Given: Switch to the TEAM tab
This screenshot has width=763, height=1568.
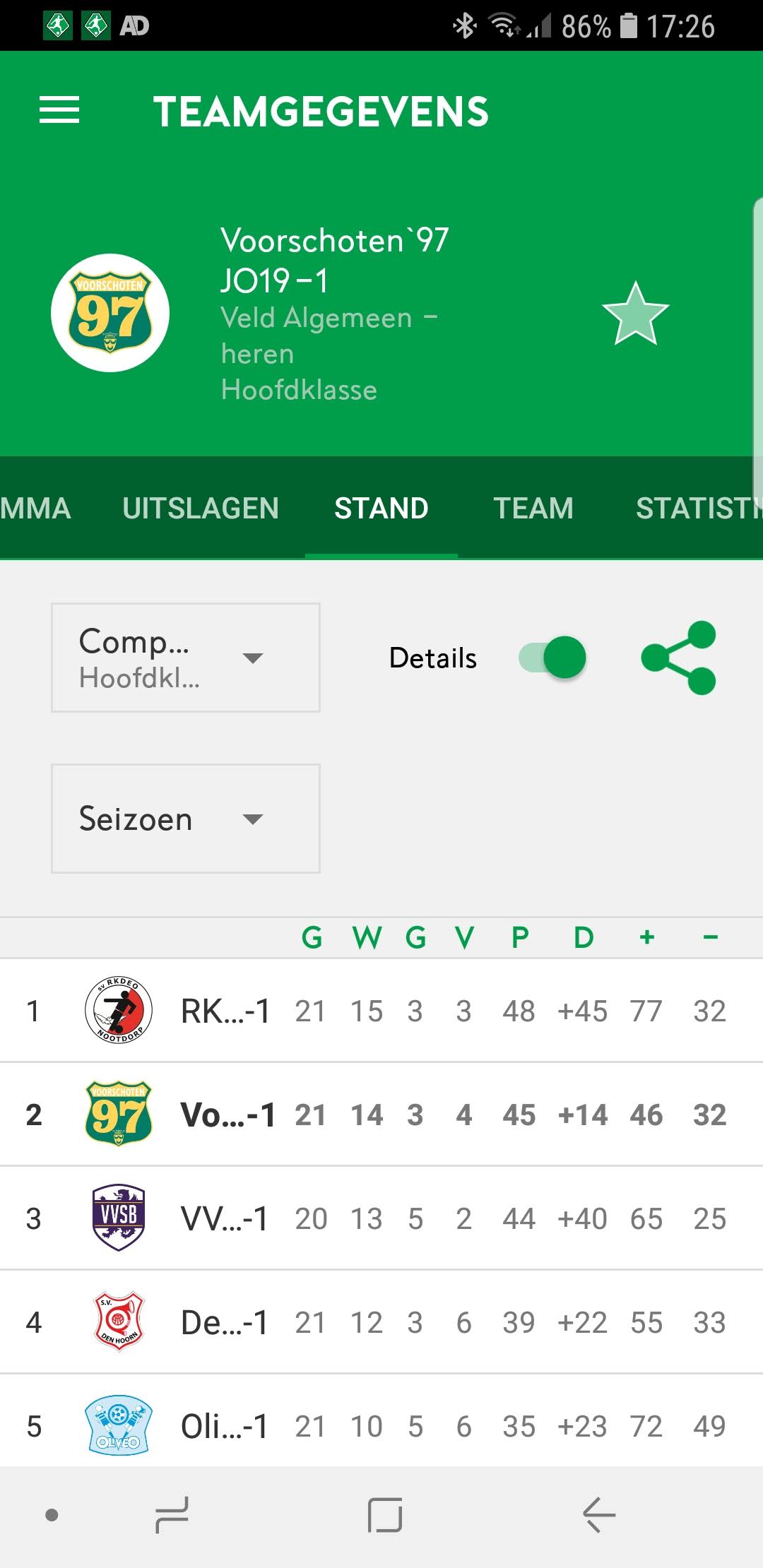Looking at the screenshot, I should click(x=533, y=509).
